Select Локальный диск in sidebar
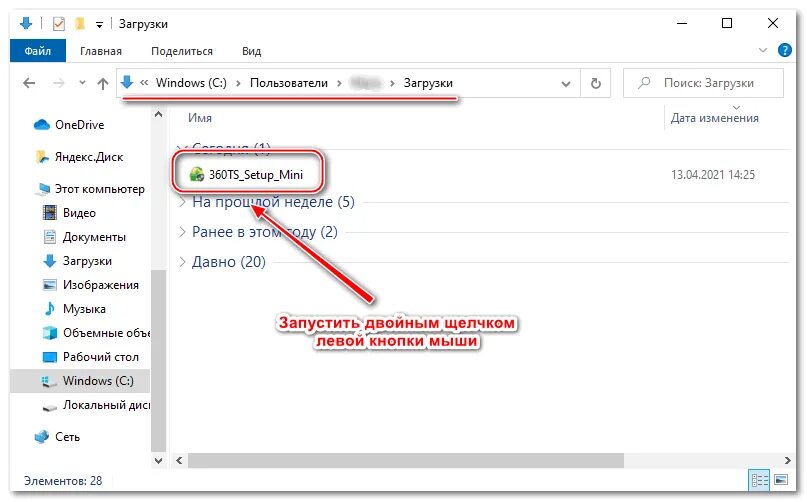This screenshot has width=807, height=502. click(x=106, y=405)
